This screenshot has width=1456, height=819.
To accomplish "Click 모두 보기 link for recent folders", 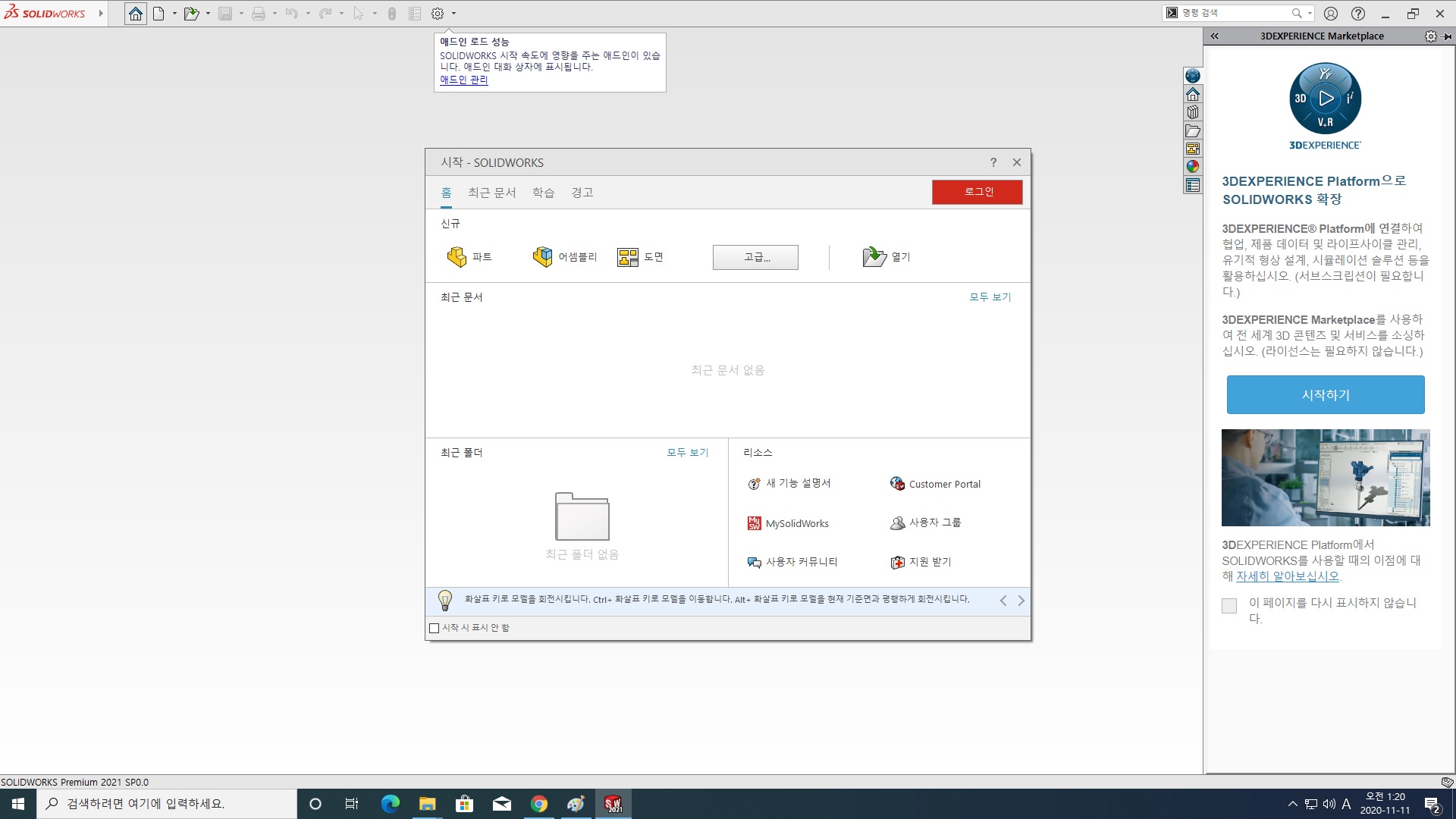I will pos(688,453).
